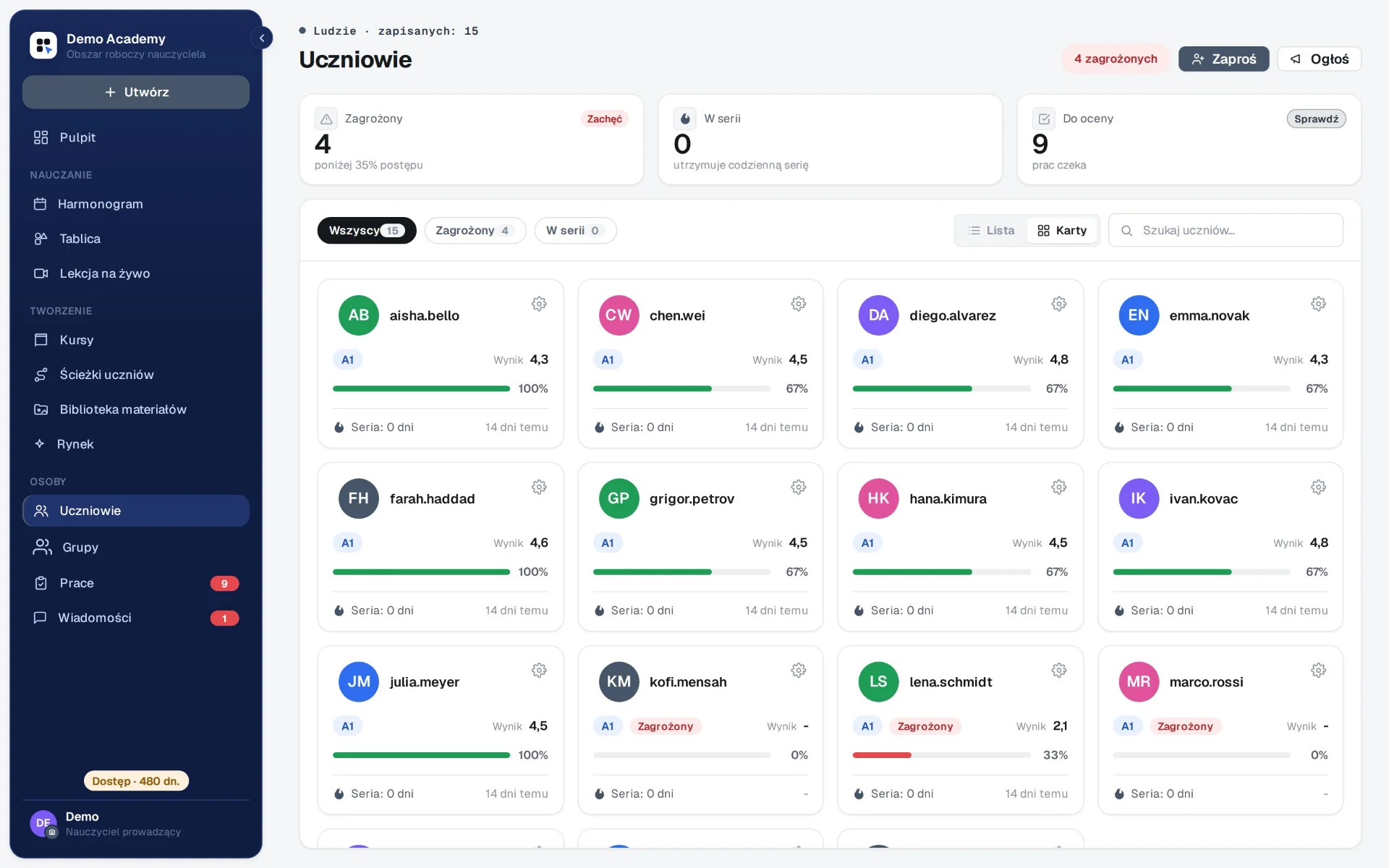Open settings gear on lena.schmidt card

[1059, 671]
